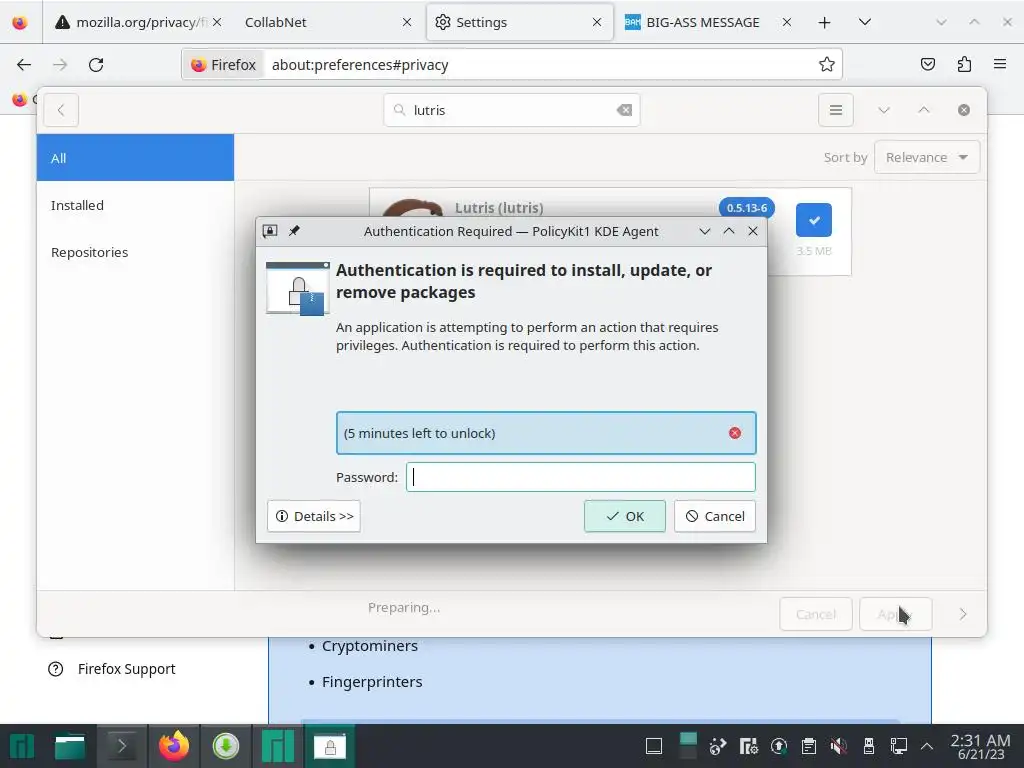Open the Manjaro settings tray icon

pos(748,746)
